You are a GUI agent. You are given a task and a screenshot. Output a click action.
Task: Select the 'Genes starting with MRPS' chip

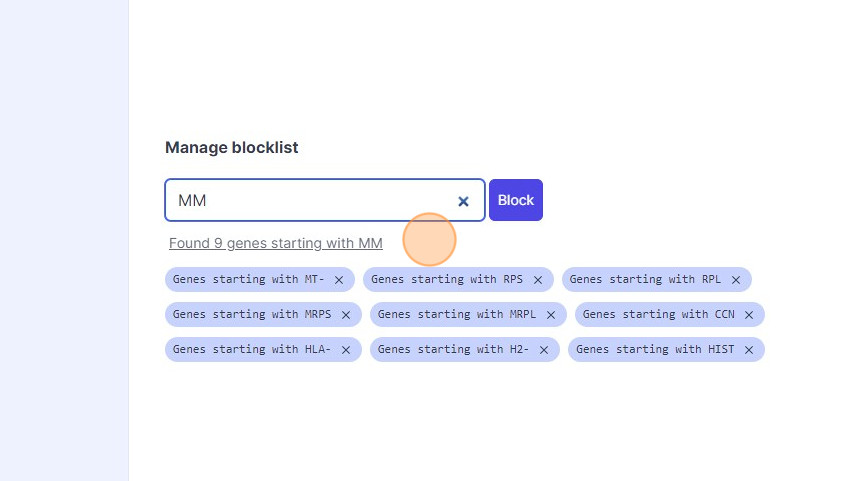[251, 315]
